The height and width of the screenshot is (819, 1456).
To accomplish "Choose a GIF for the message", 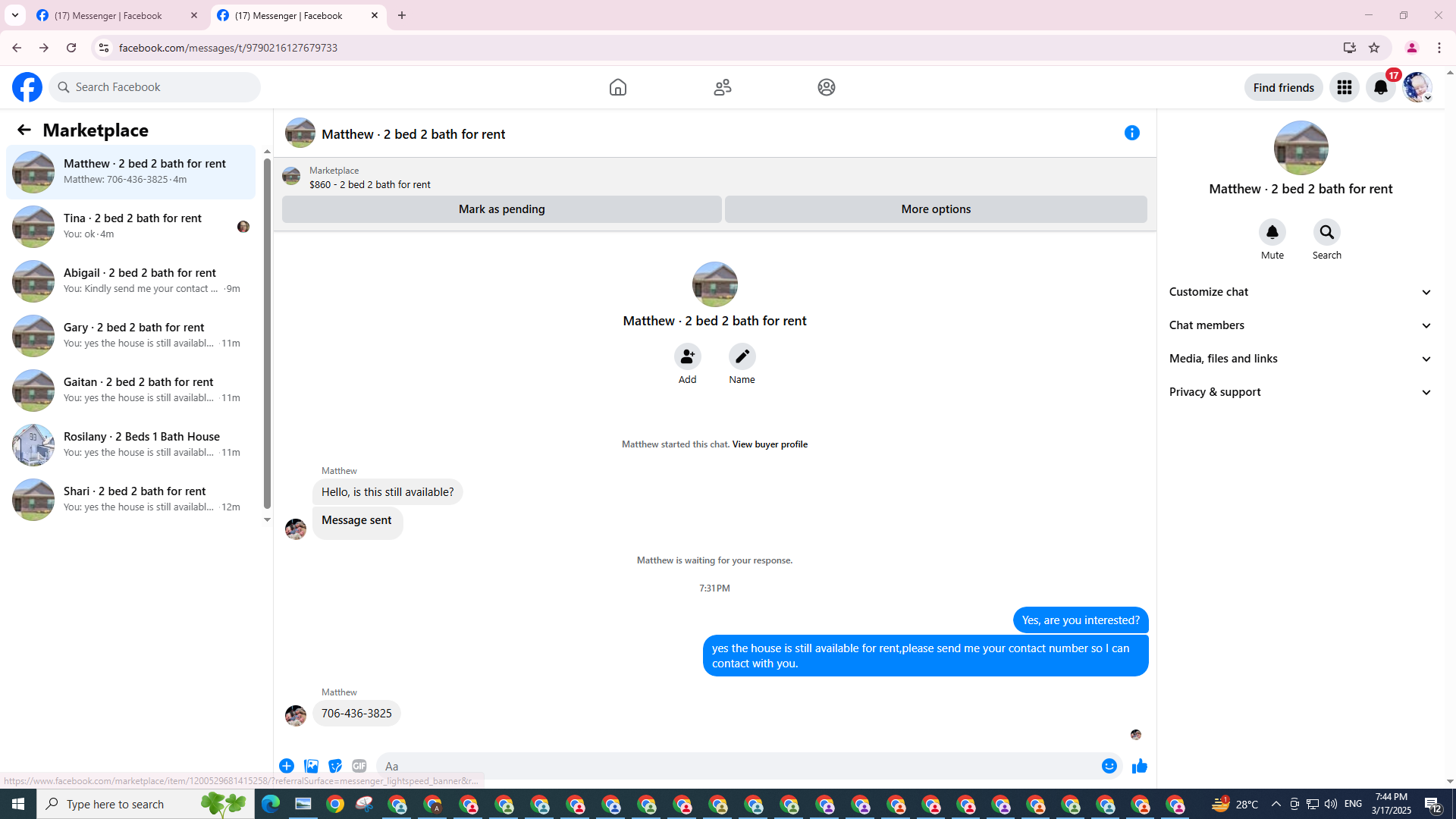I will 359,766.
